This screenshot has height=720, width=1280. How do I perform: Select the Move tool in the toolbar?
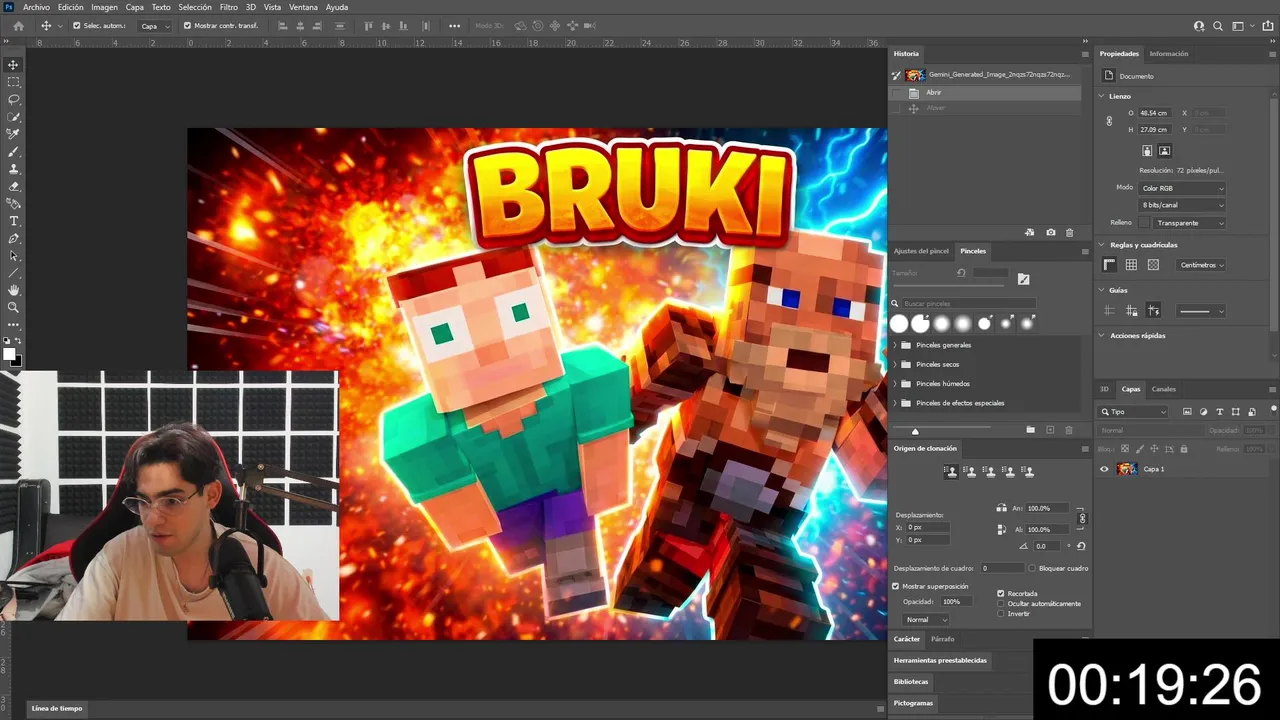(x=13, y=64)
